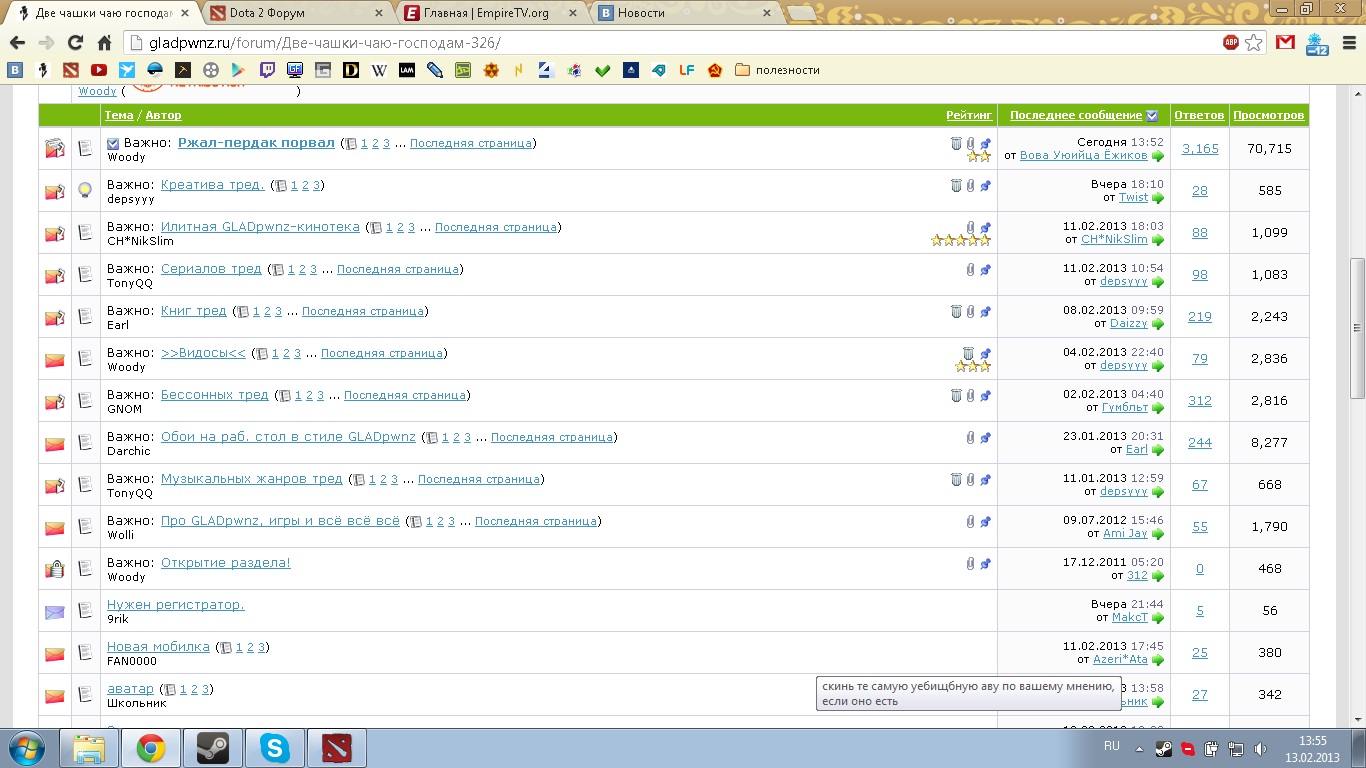
Task: Show hidden system tray icons
Action: 1139,748
